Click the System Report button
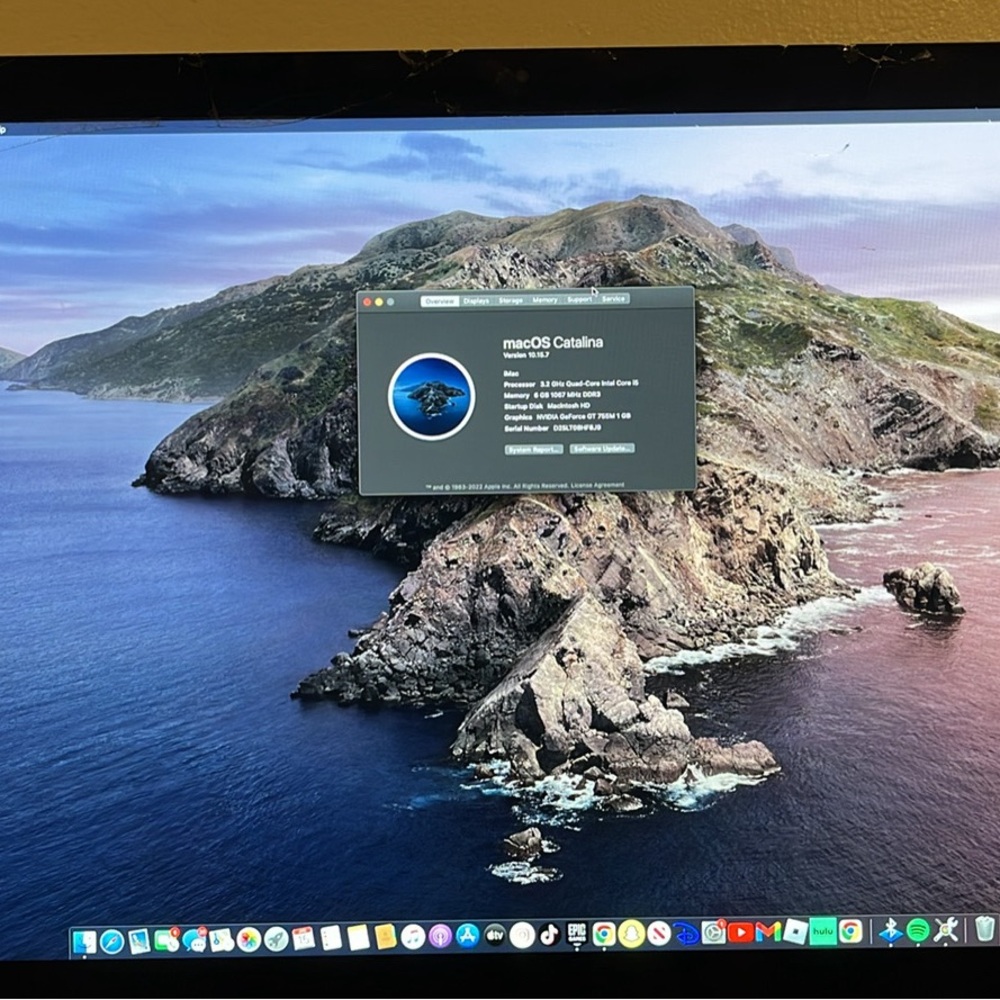 (x=534, y=450)
